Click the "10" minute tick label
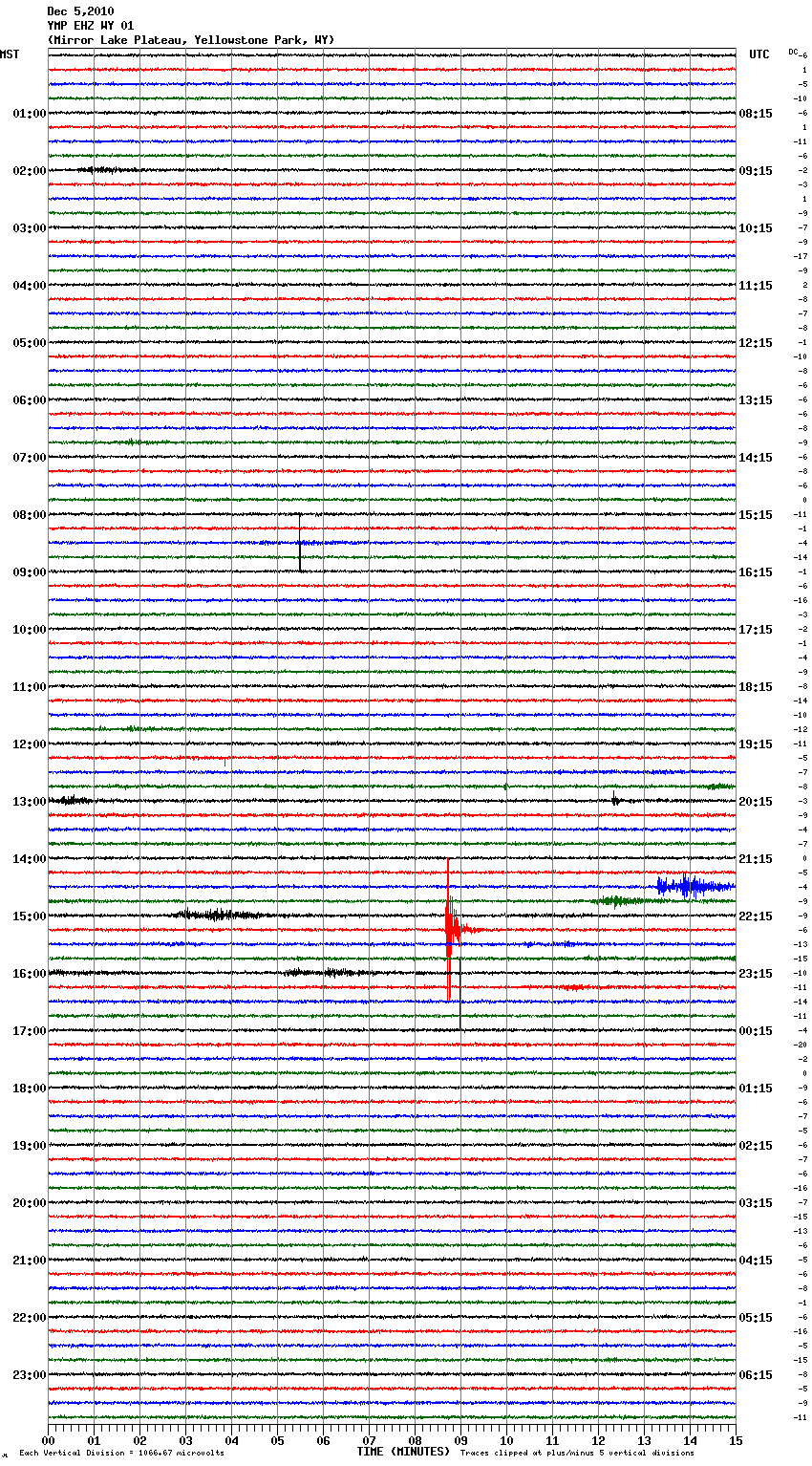The width and height of the screenshot is (812, 1466). click(506, 1440)
